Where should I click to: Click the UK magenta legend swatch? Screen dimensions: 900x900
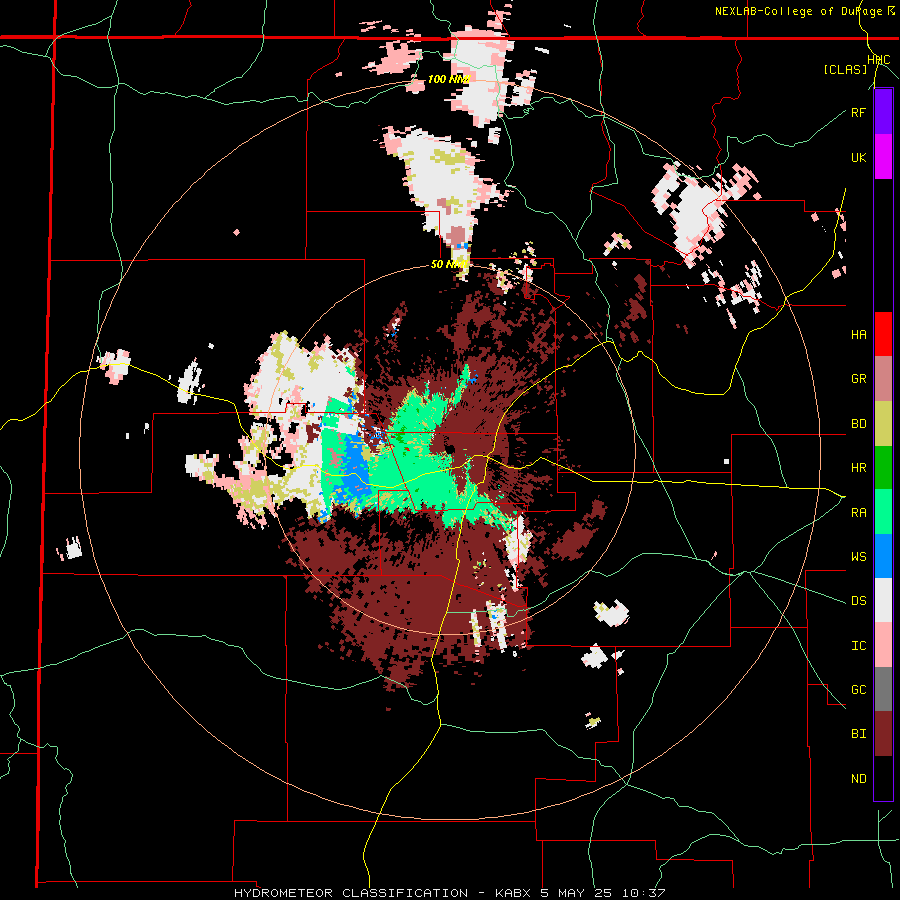[x=883, y=157]
